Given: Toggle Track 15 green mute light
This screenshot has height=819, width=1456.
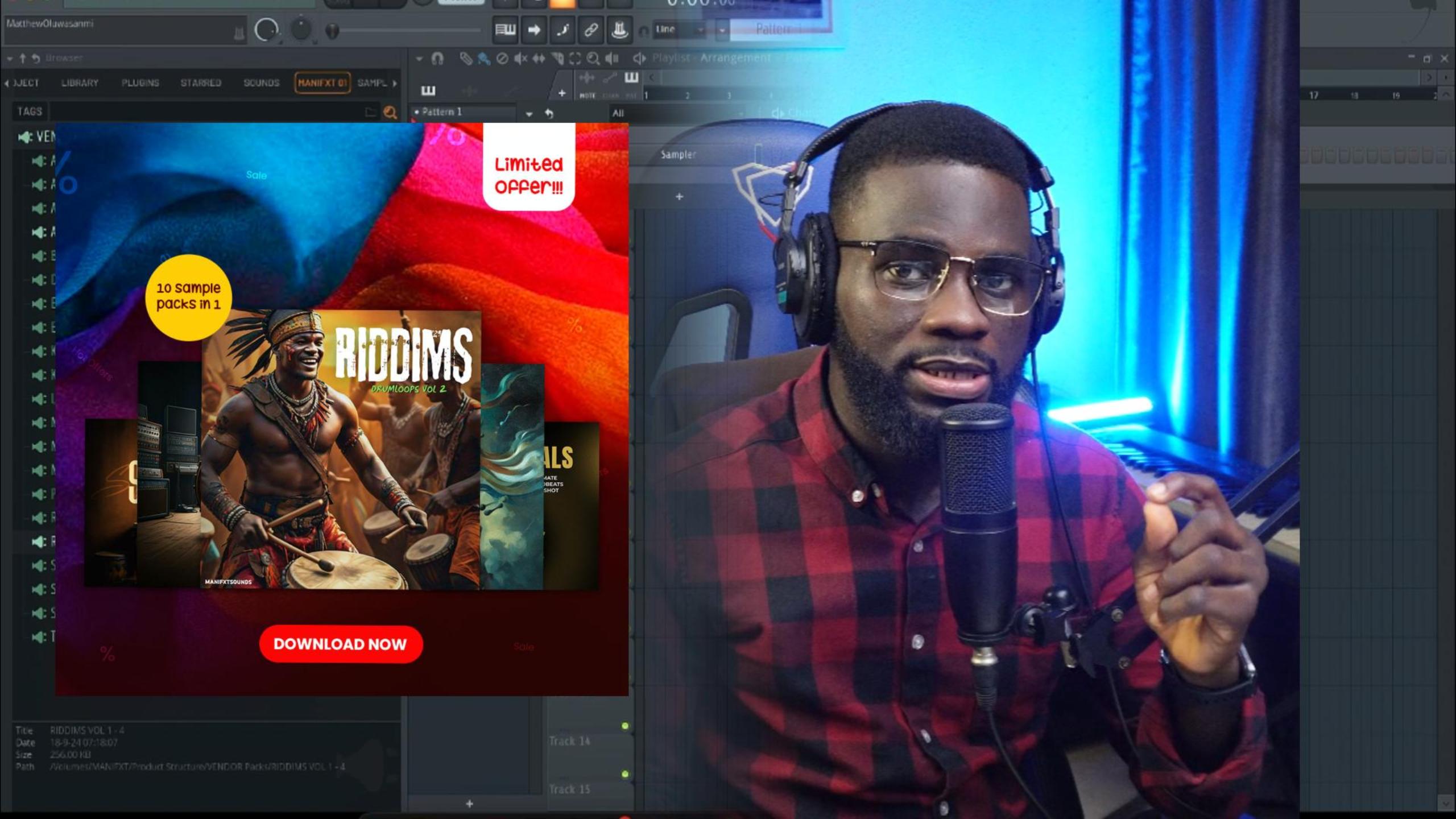Looking at the screenshot, I should click(x=625, y=773).
